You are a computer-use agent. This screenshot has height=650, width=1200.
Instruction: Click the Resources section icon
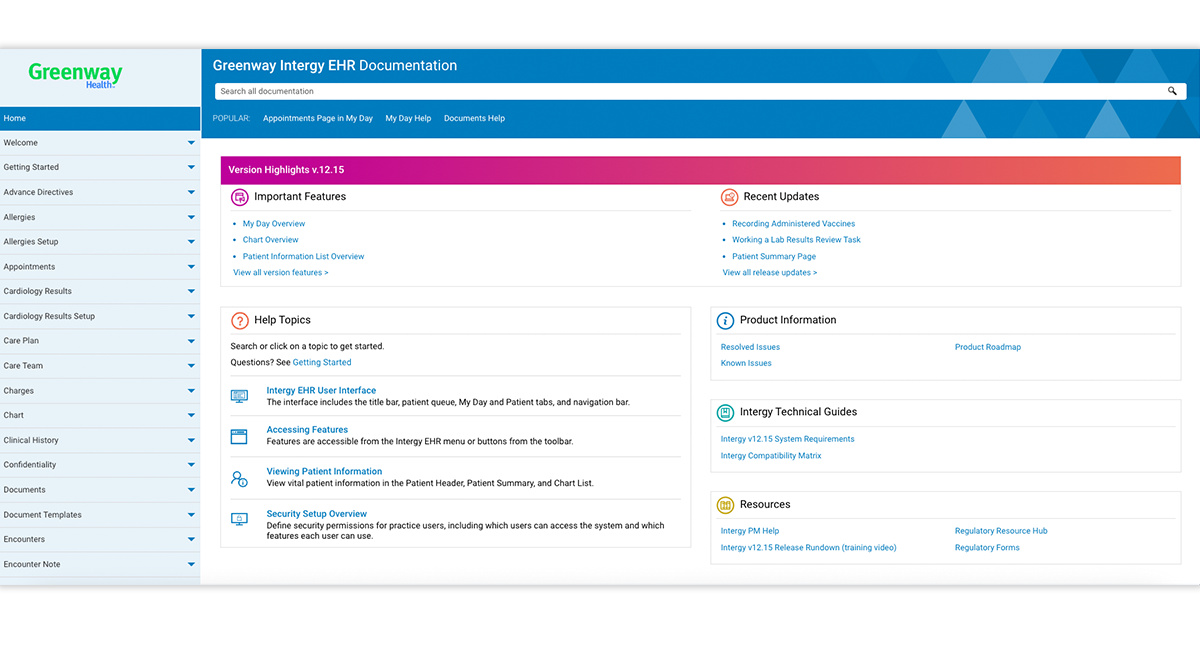[725, 505]
